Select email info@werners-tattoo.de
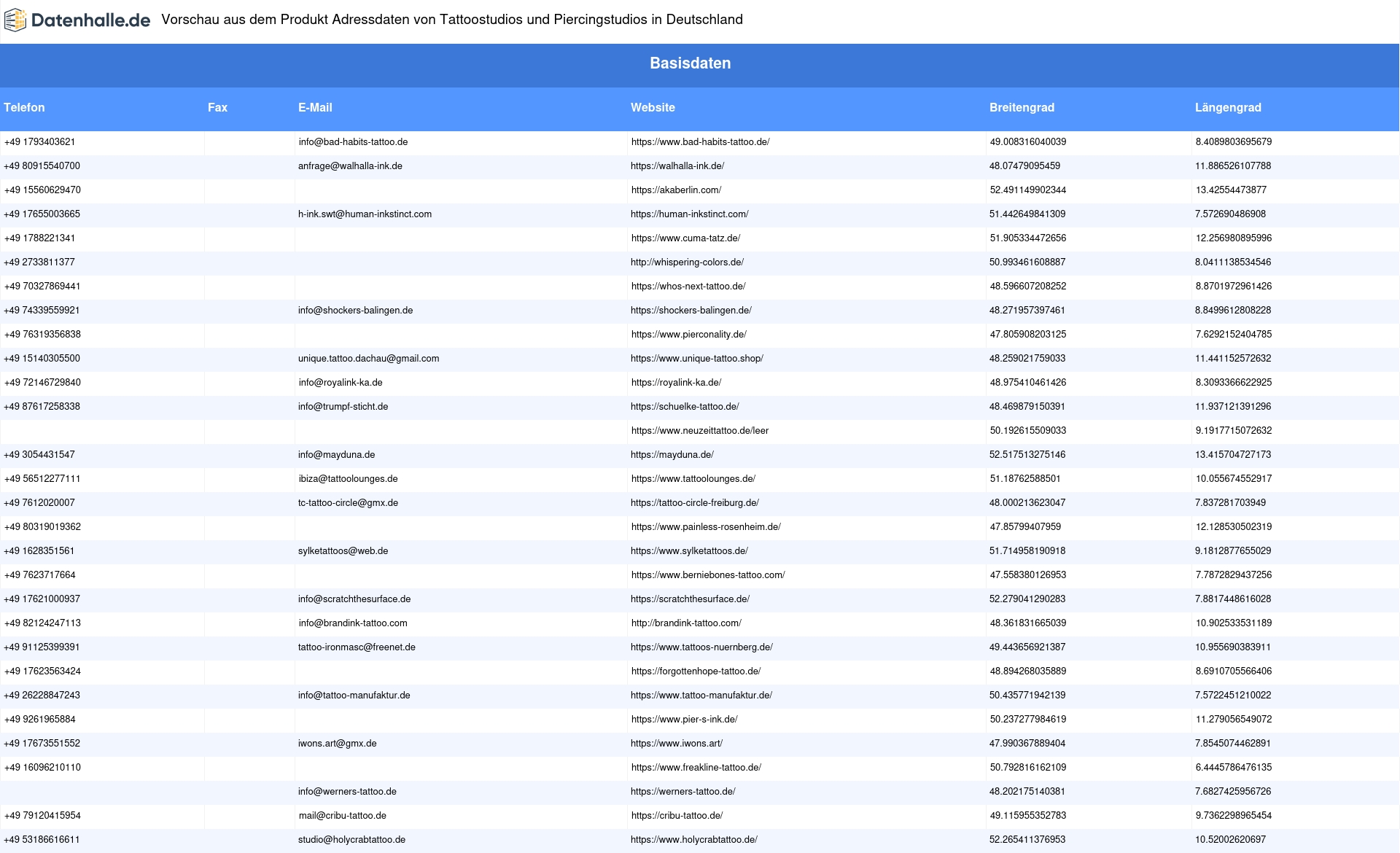The height and width of the screenshot is (853, 1400). point(347,792)
